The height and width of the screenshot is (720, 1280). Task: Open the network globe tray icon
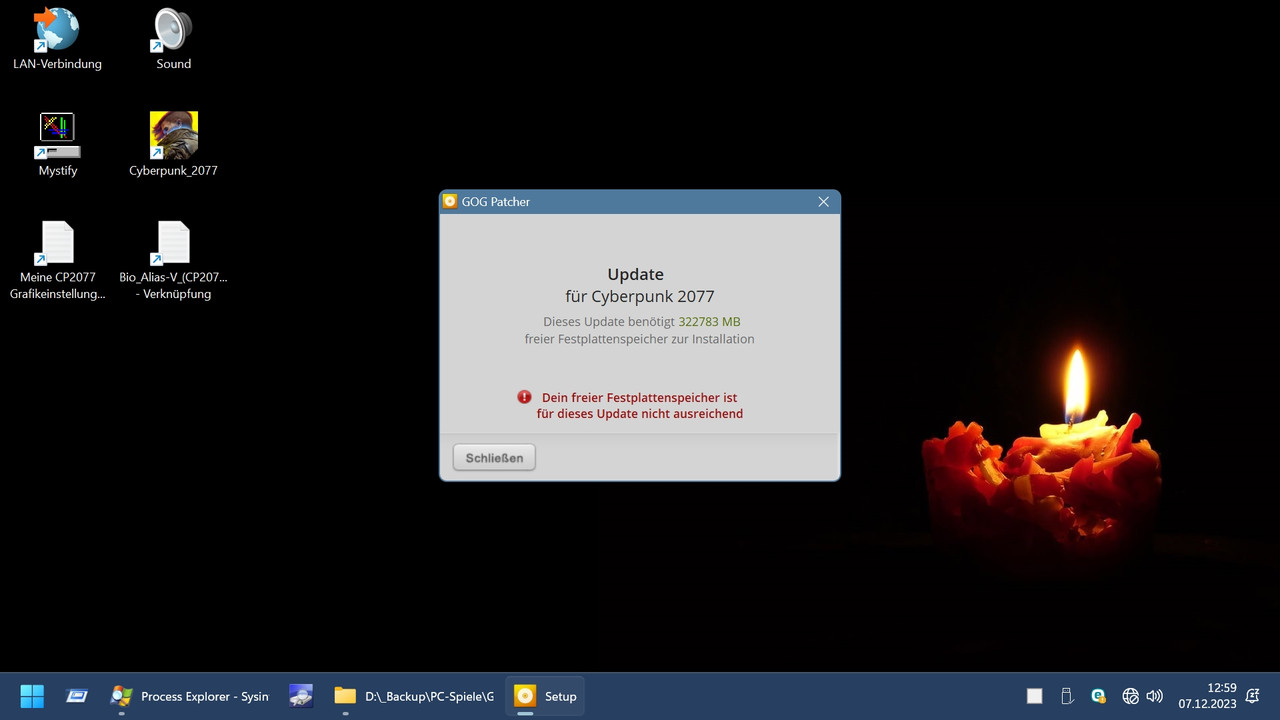1131,696
